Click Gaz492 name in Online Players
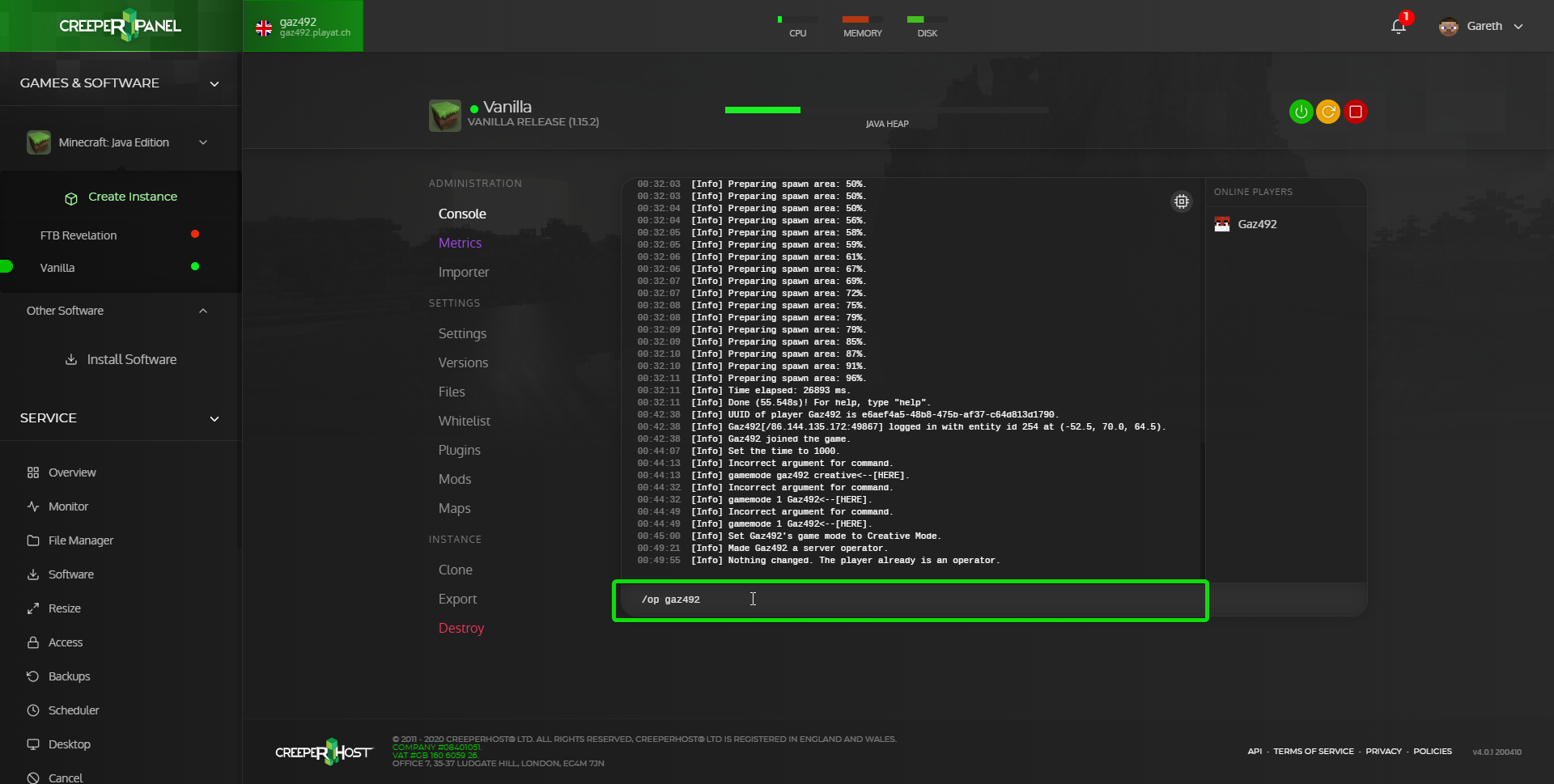Image resolution: width=1554 pixels, height=784 pixels. point(1257,224)
